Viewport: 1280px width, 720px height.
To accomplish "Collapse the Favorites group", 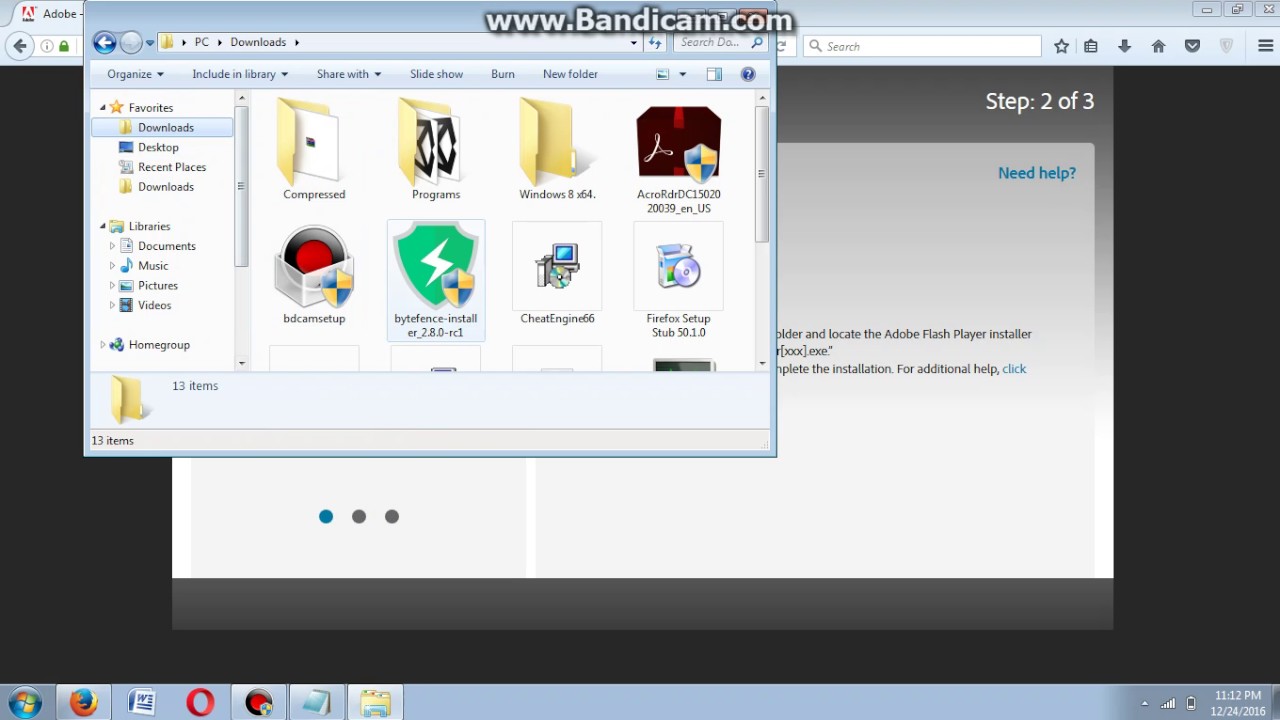I will point(102,107).
